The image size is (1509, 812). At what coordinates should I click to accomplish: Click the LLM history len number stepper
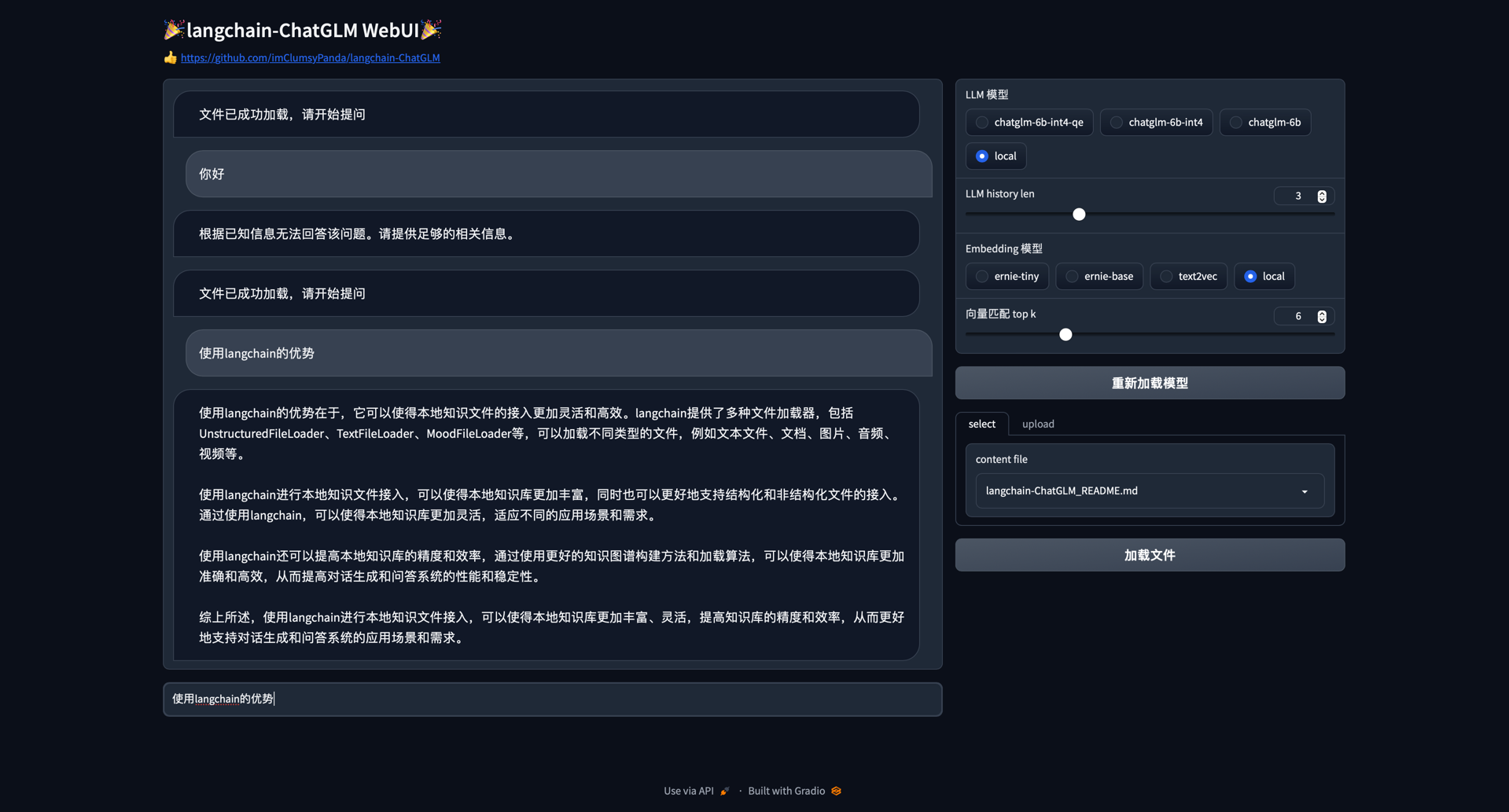tap(1322, 196)
